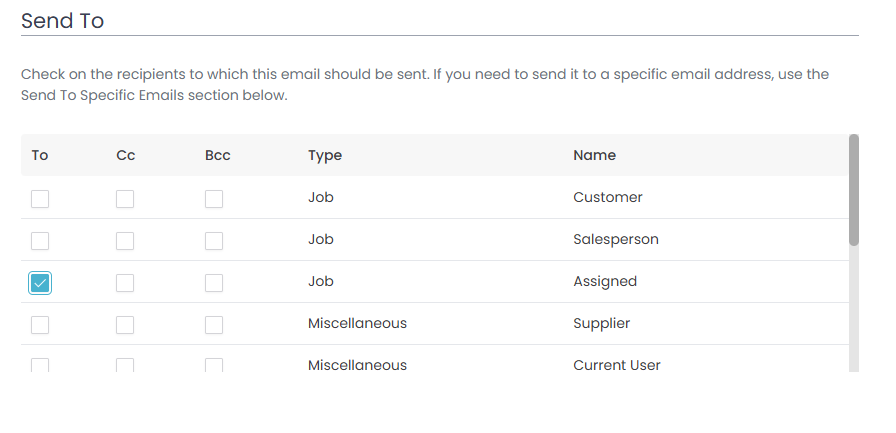Screen dimensions: 896x433
Task: Enable Cc for Salesperson row
Action: (125, 241)
